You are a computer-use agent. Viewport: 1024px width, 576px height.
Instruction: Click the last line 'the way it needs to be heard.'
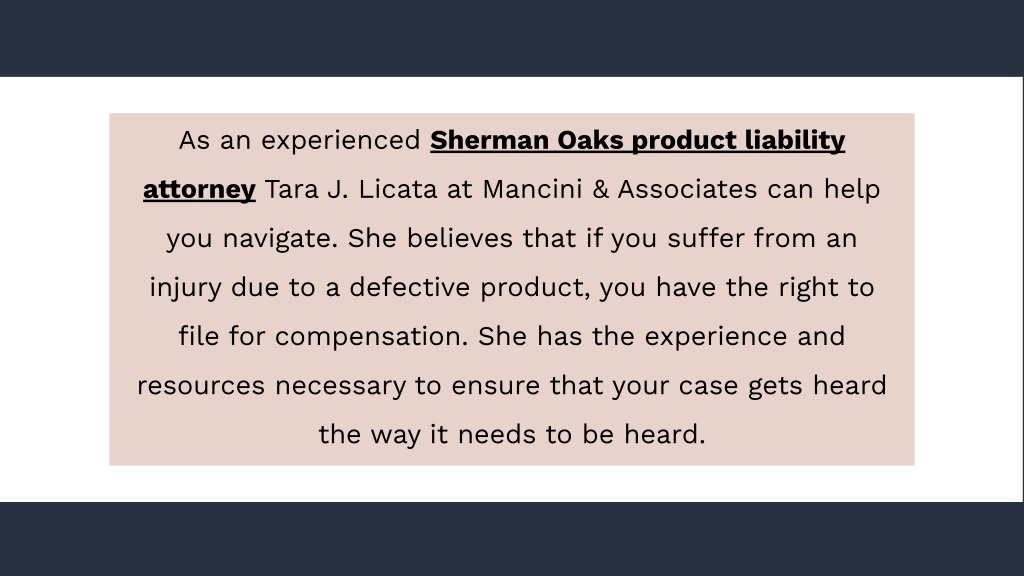512,435
